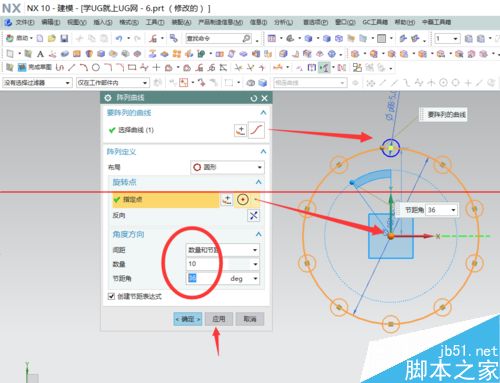This screenshot has height=383, width=500.
Task: Click the 应用 Apply button
Action: coord(219,319)
